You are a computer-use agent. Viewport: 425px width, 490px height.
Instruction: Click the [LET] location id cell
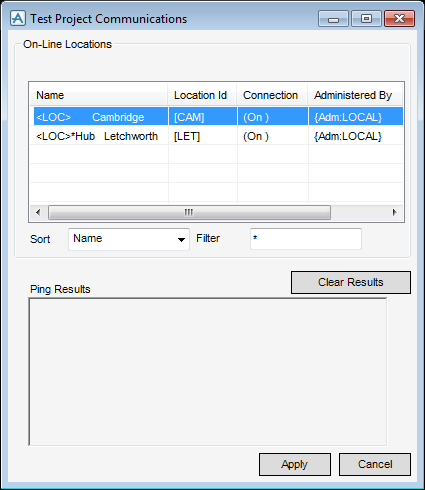pyautogui.click(x=187, y=136)
